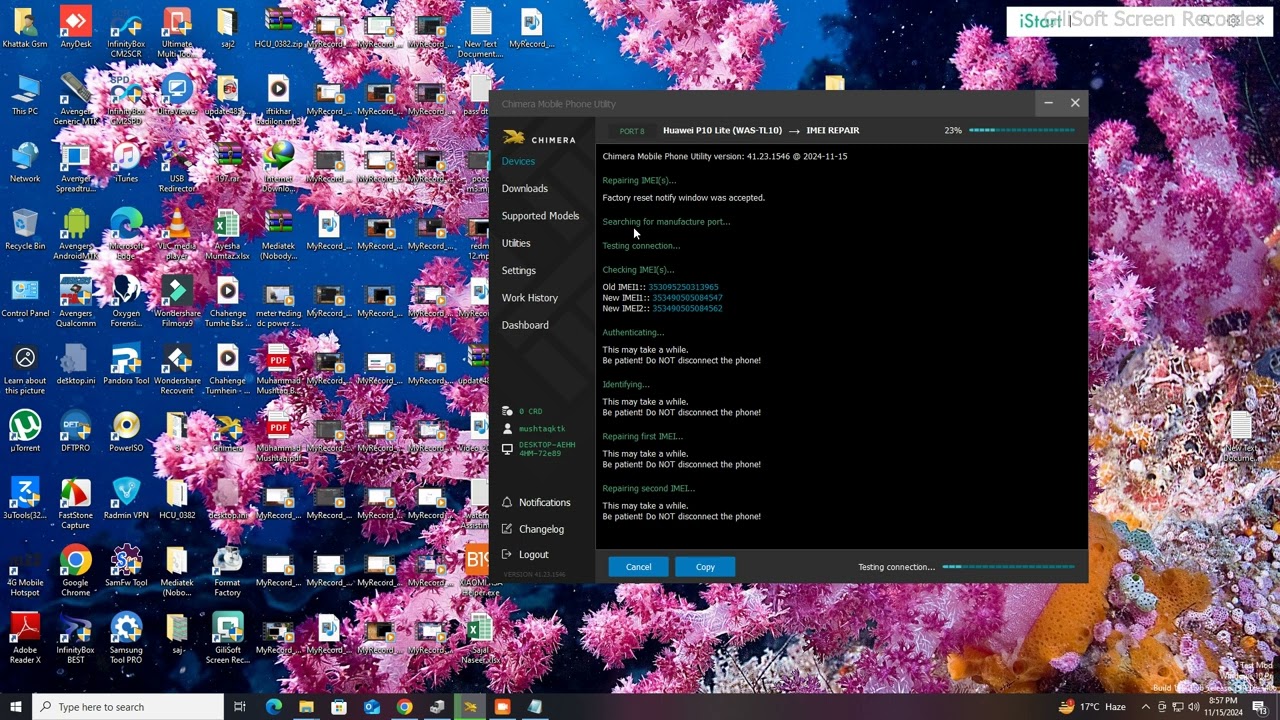
Task: Select the Format Factory icon
Action: (228, 570)
